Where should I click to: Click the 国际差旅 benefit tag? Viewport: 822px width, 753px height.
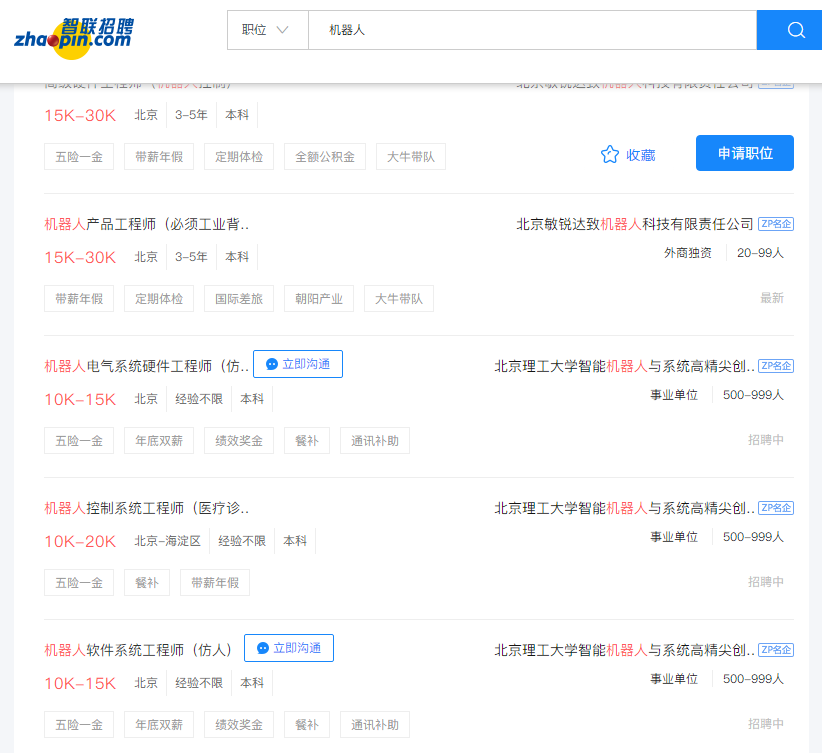point(239,298)
